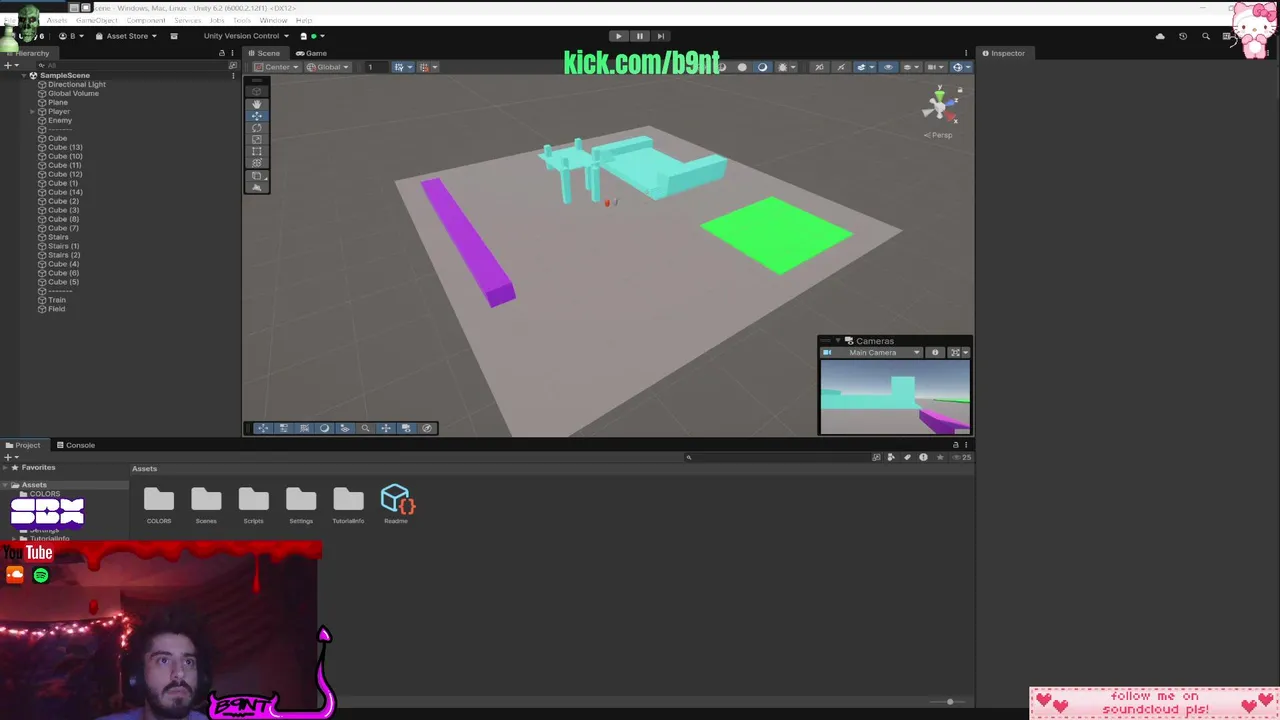Click the Step frame button
1280x720 pixels.
[x=660, y=36]
